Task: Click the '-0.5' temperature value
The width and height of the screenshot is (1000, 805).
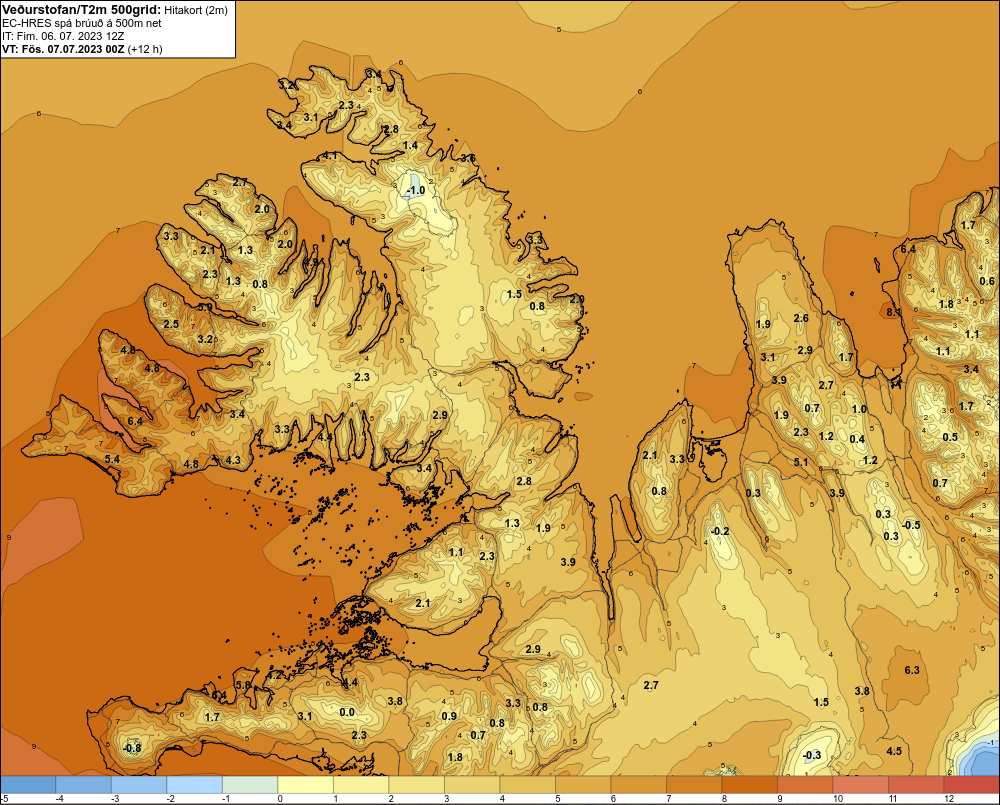Action: [x=911, y=525]
